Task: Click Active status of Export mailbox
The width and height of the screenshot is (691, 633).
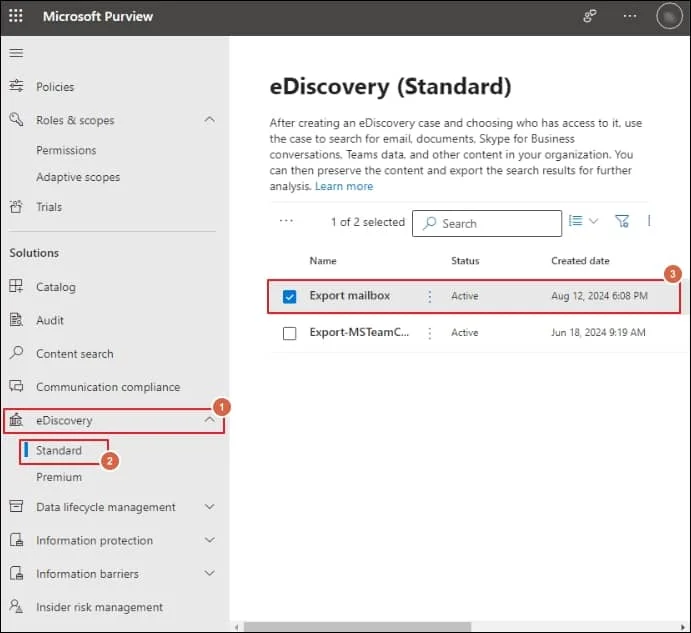Action: pyautogui.click(x=464, y=296)
